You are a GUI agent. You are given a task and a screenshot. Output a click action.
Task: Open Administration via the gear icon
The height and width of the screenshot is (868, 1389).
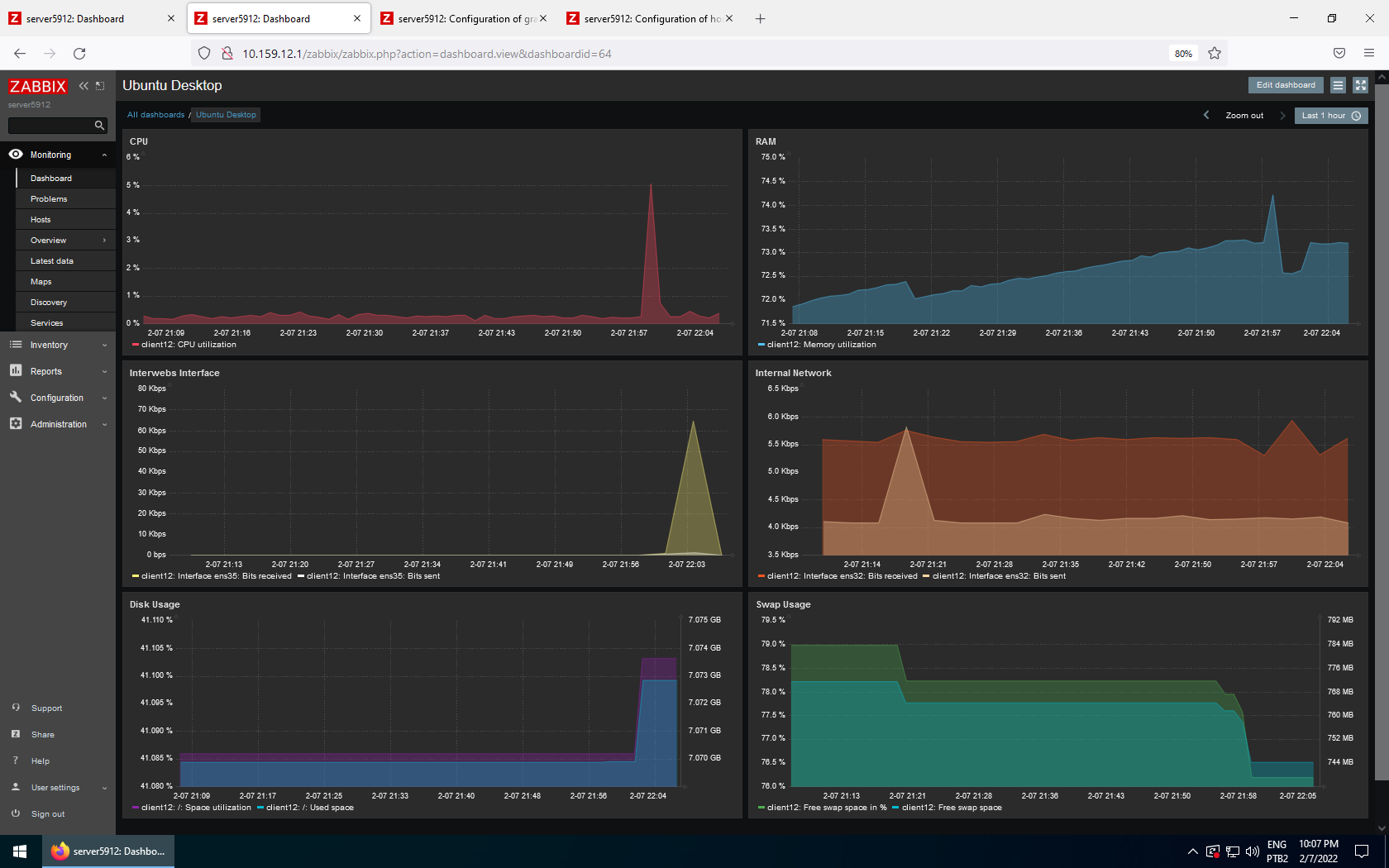(x=15, y=424)
